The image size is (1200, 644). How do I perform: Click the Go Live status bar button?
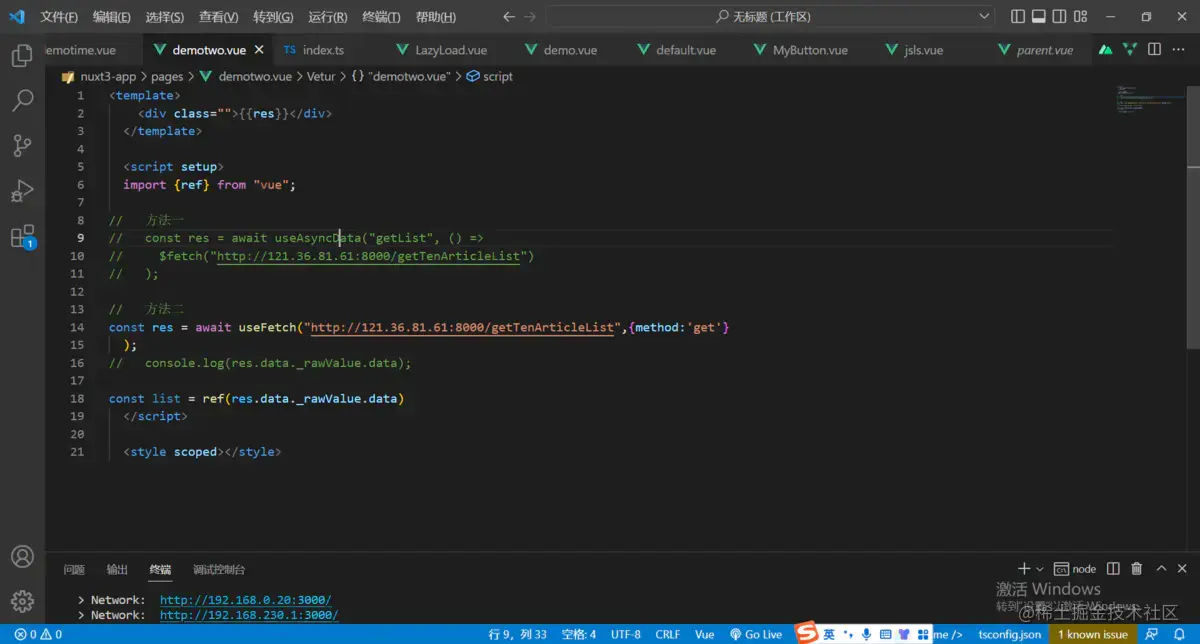point(756,635)
